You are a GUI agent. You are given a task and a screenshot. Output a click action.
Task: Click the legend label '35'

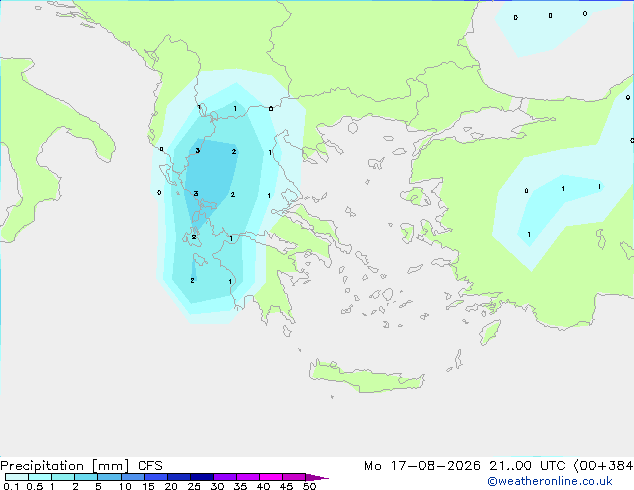pyautogui.click(x=240, y=486)
